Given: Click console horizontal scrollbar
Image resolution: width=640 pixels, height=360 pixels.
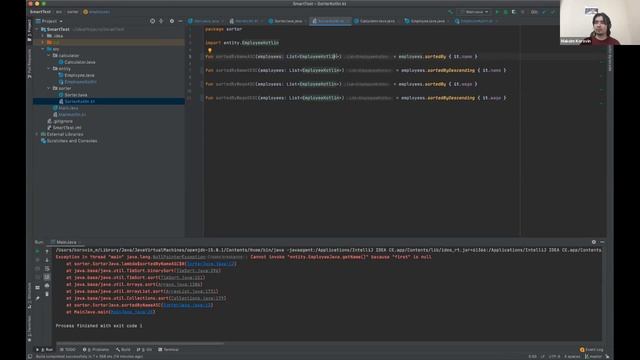Looking at the screenshot, I should (140, 344).
